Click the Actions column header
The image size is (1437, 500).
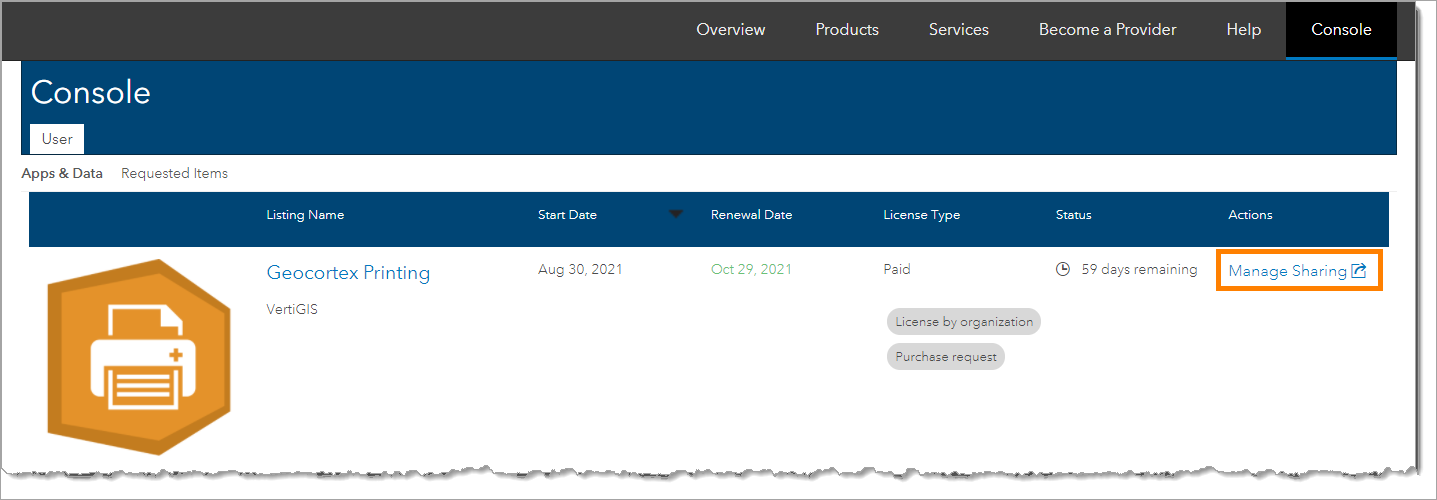pos(1250,215)
